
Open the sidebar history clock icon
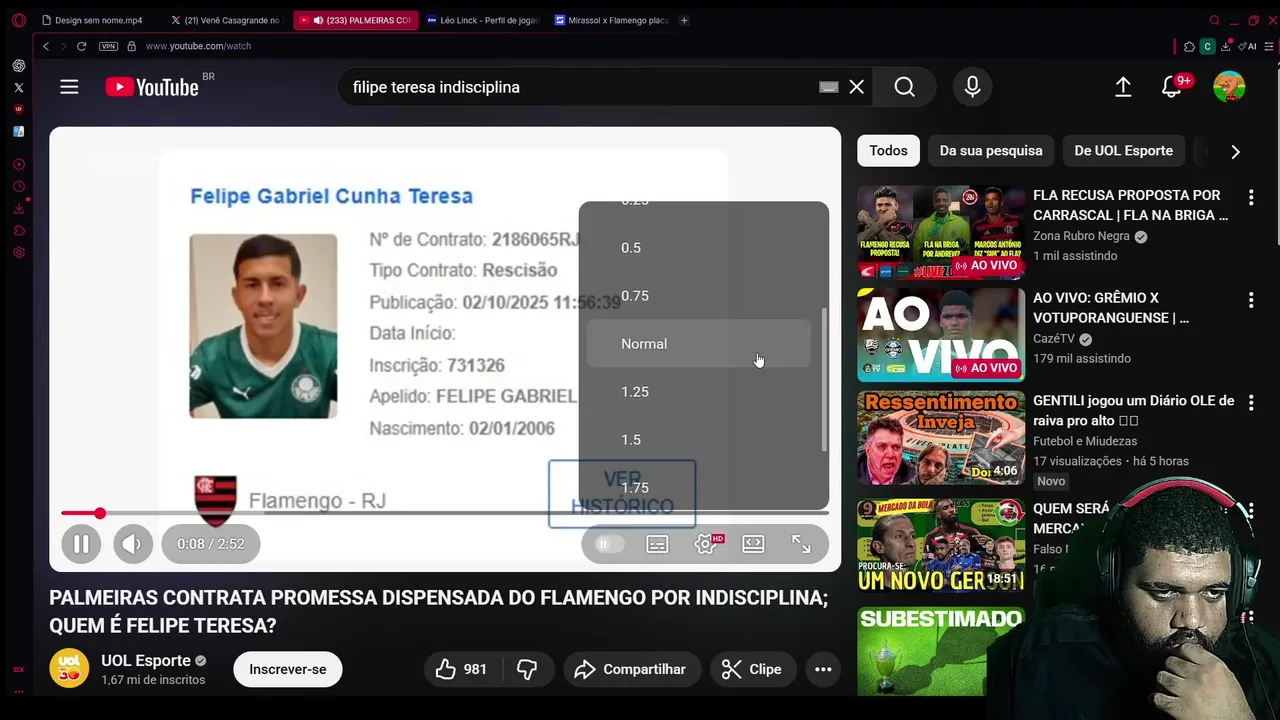pyautogui.click(x=19, y=187)
